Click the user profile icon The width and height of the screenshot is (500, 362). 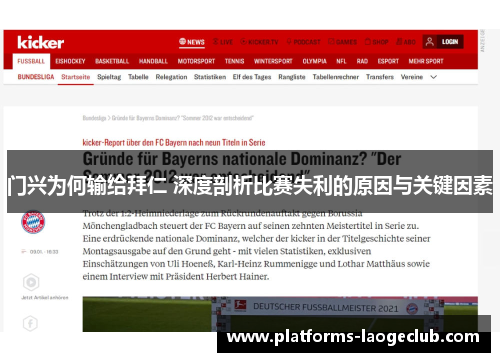coord(430,42)
